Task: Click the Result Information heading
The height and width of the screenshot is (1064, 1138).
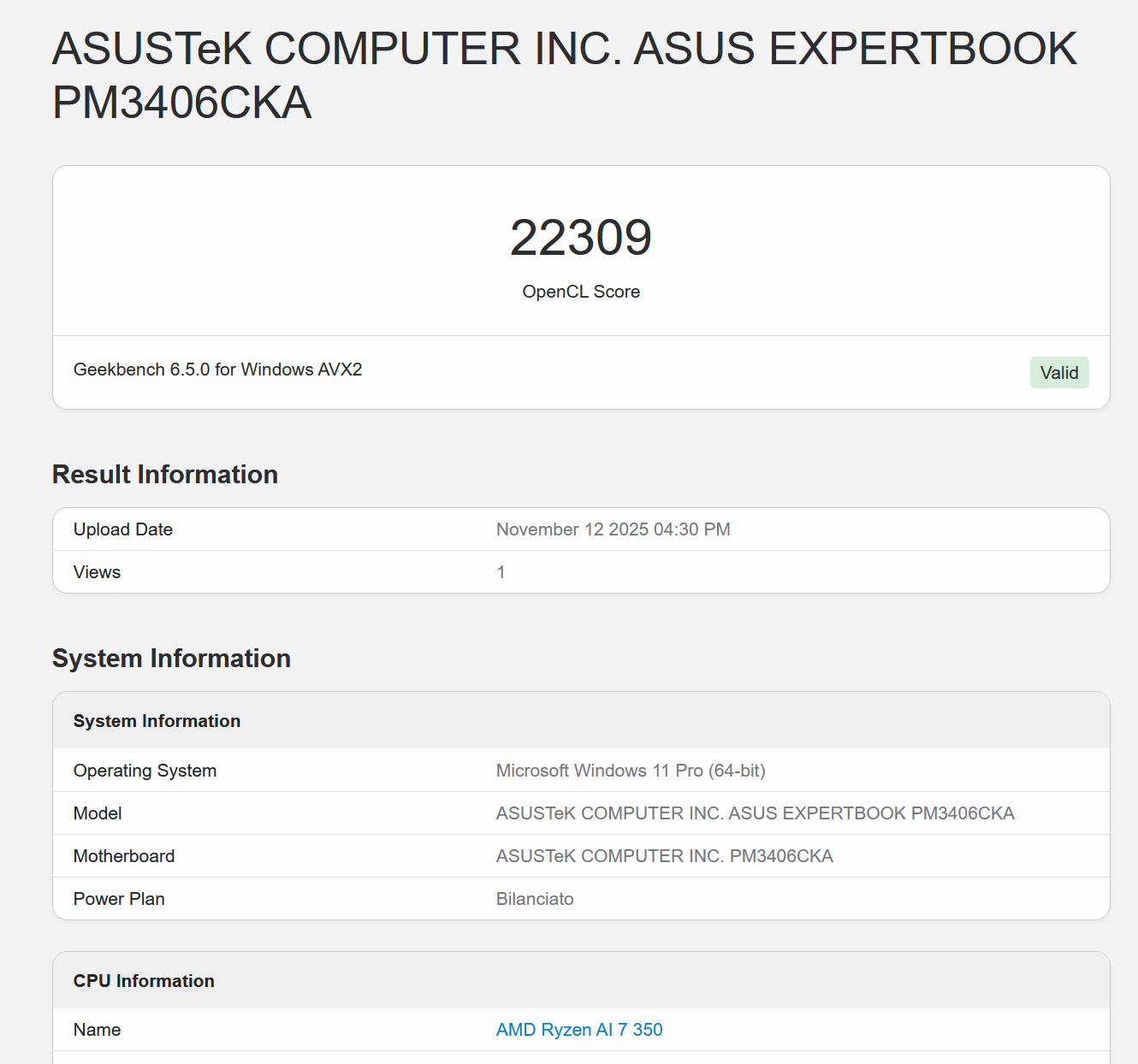Action: pyautogui.click(x=165, y=475)
